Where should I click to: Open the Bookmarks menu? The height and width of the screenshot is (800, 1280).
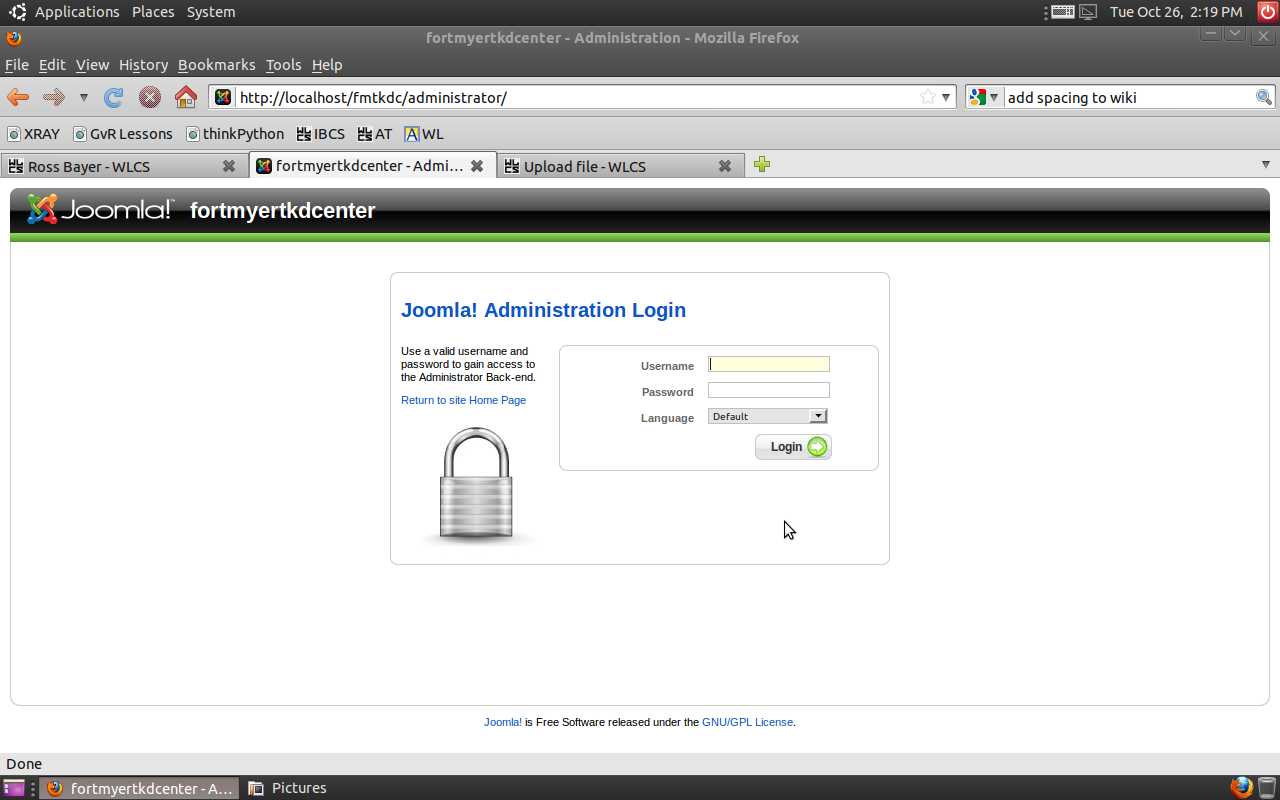[x=217, y=65]
